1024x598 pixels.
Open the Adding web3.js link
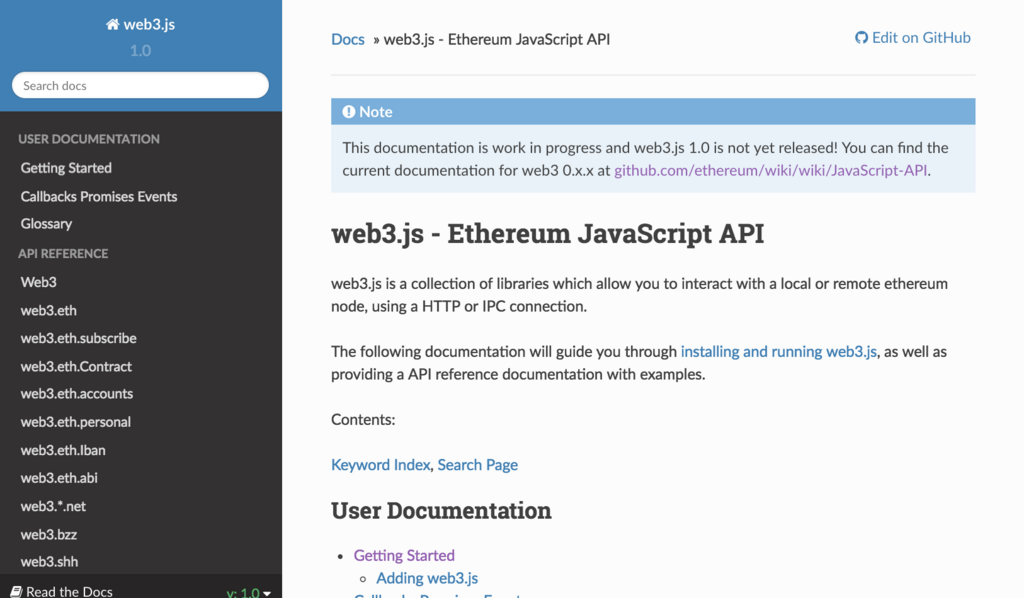coord(427,578)
